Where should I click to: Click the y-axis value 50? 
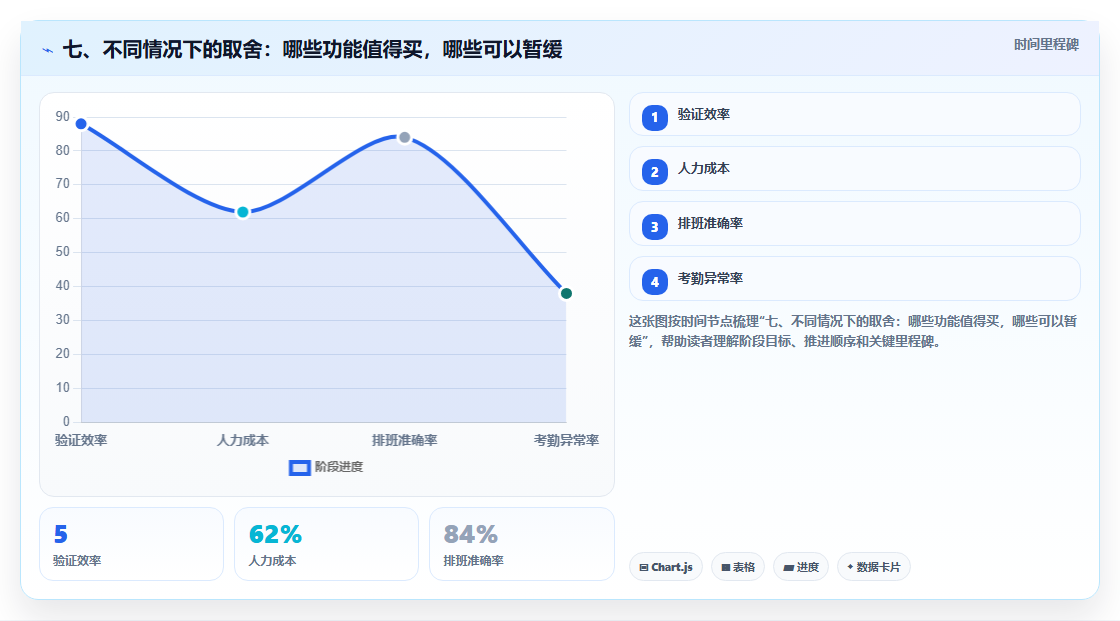63,252
